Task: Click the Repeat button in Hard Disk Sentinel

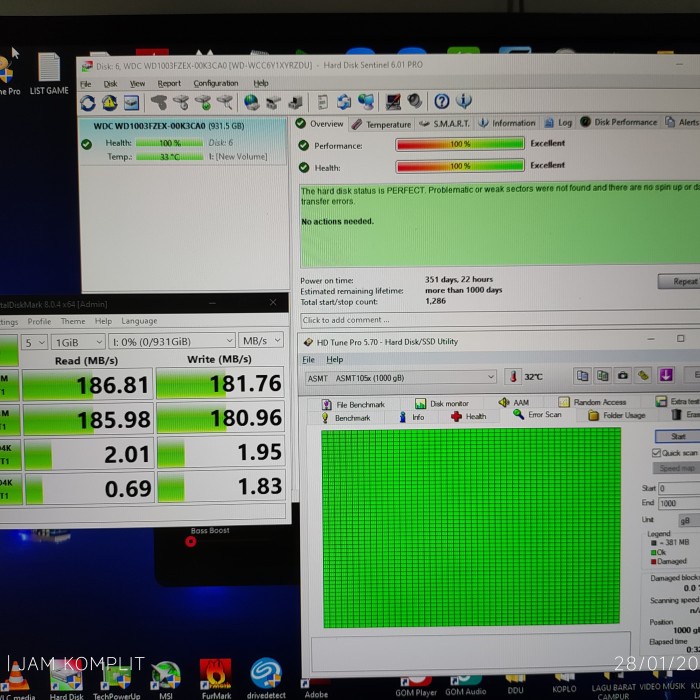Action: coord(679,282)
